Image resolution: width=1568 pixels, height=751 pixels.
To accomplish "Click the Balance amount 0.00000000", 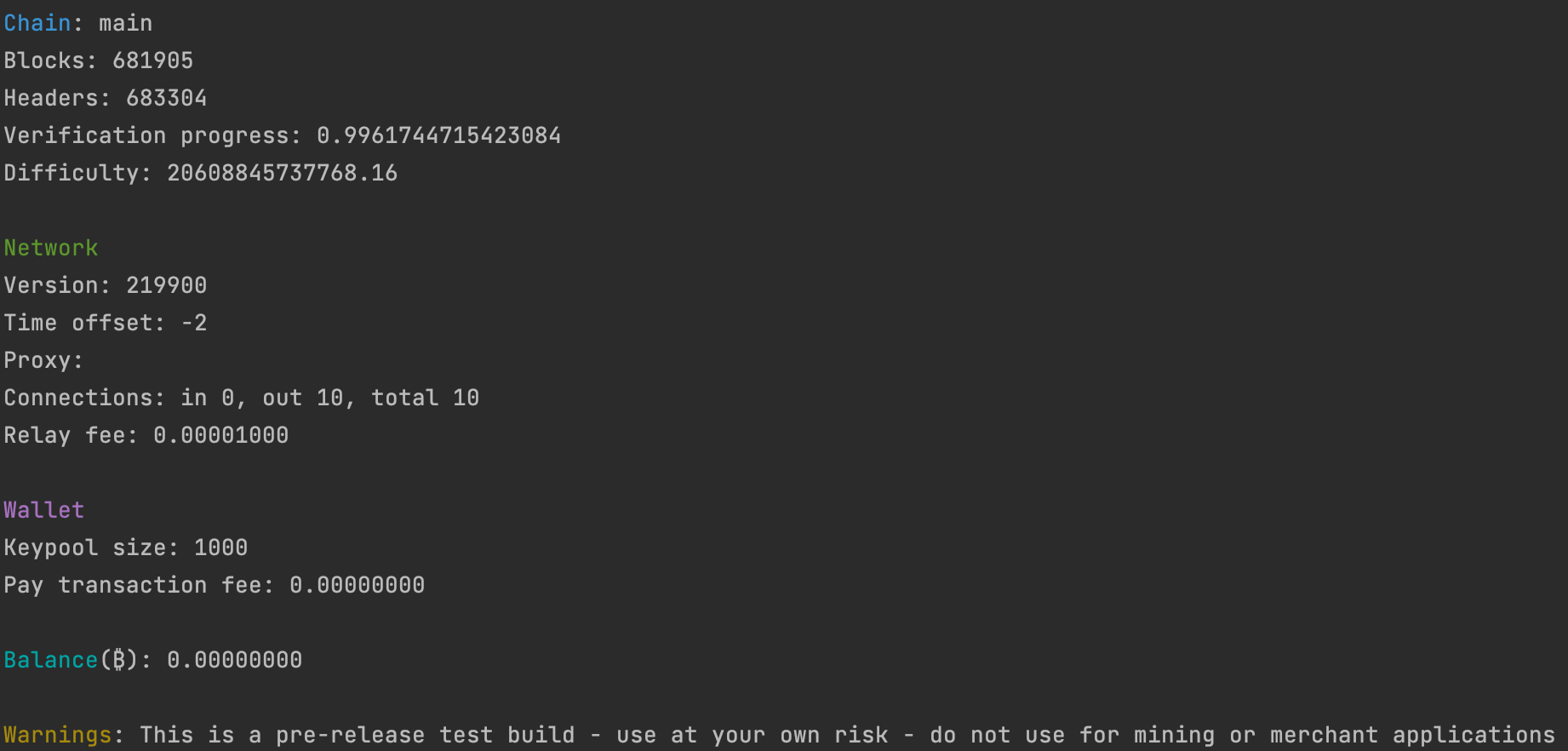I will (234, 660).
